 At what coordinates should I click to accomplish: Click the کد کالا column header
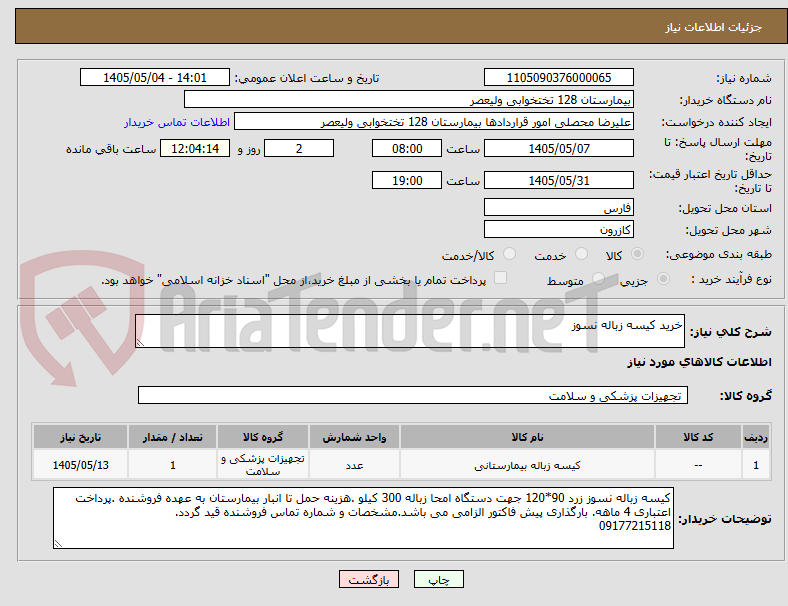click(x=698, y=437)
